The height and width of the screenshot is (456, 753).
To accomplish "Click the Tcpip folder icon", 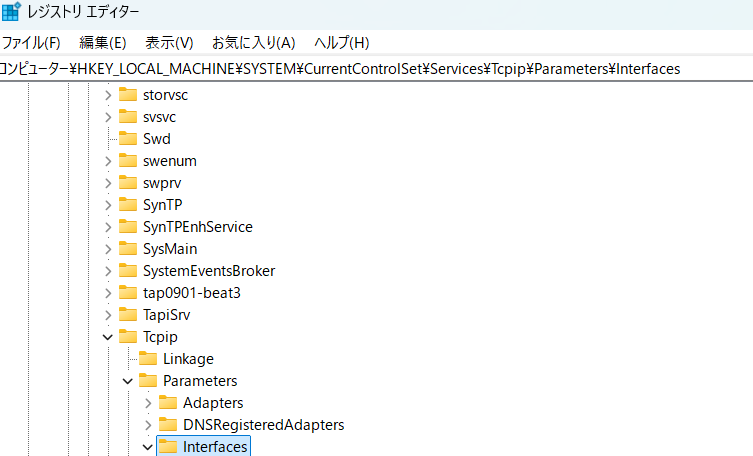I will tap(128, 336).
